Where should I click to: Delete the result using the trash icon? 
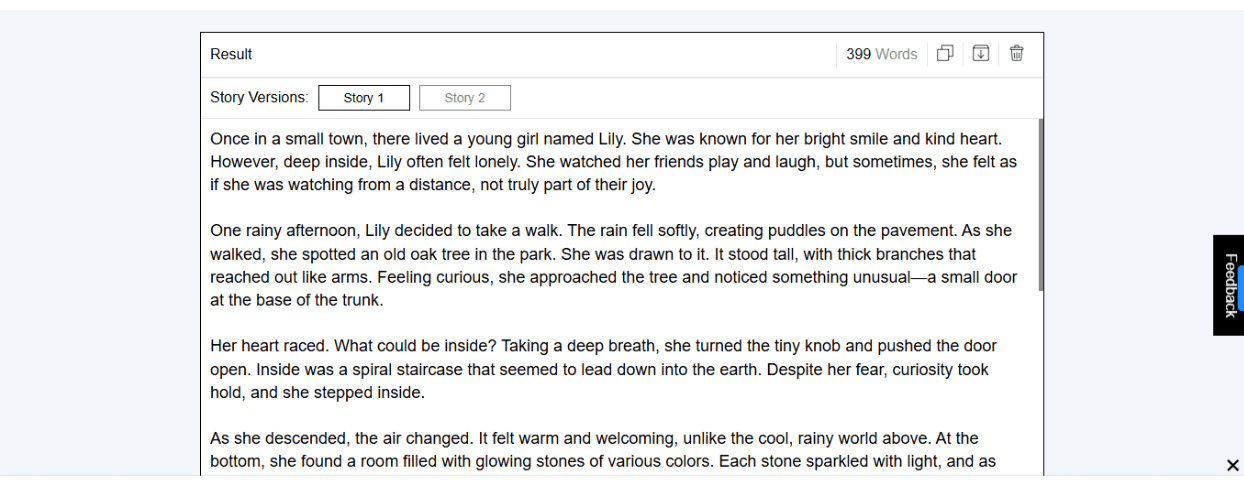coord(1016,54)
